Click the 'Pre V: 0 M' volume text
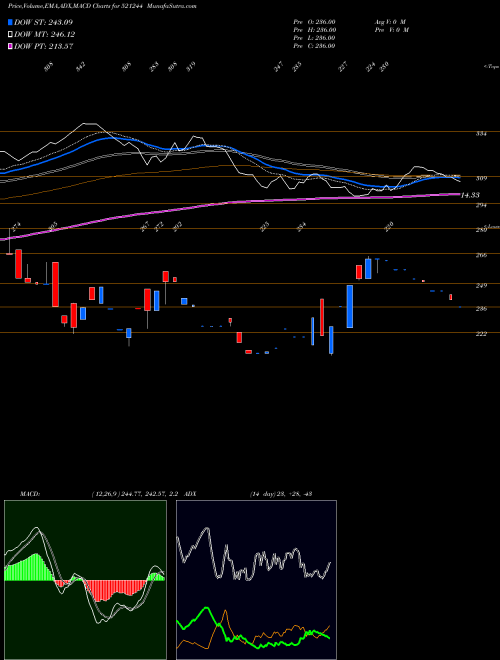Screen dimensions: 500x660 pyautogui.click(x=391, y=30)
